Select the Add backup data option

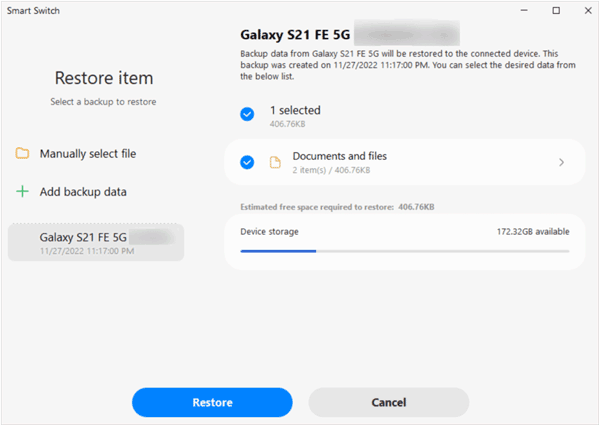pyautogui.click(x=83, y=191)
